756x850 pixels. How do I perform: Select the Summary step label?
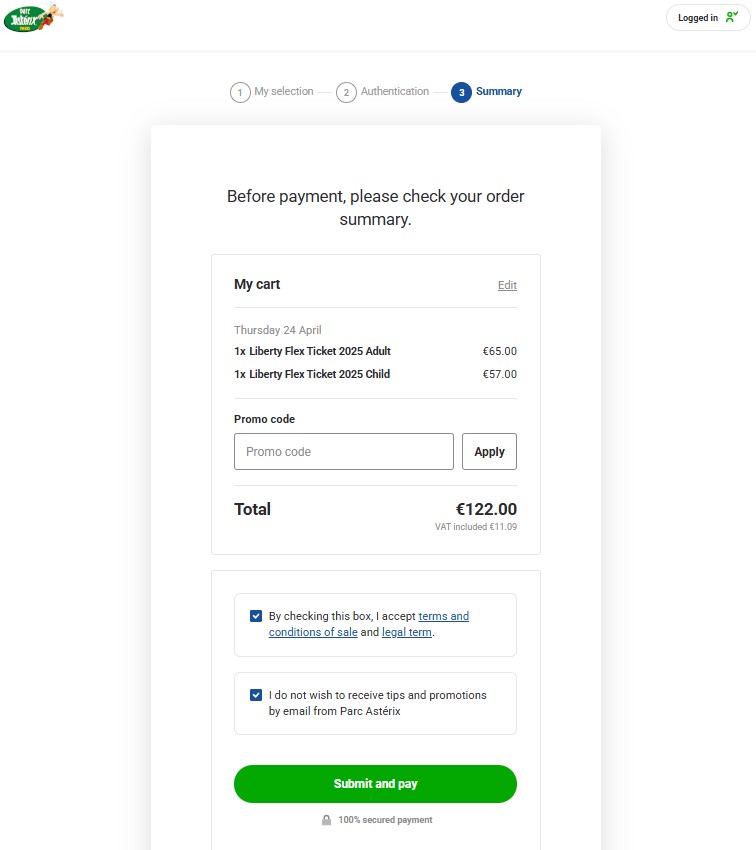point(498,92)
